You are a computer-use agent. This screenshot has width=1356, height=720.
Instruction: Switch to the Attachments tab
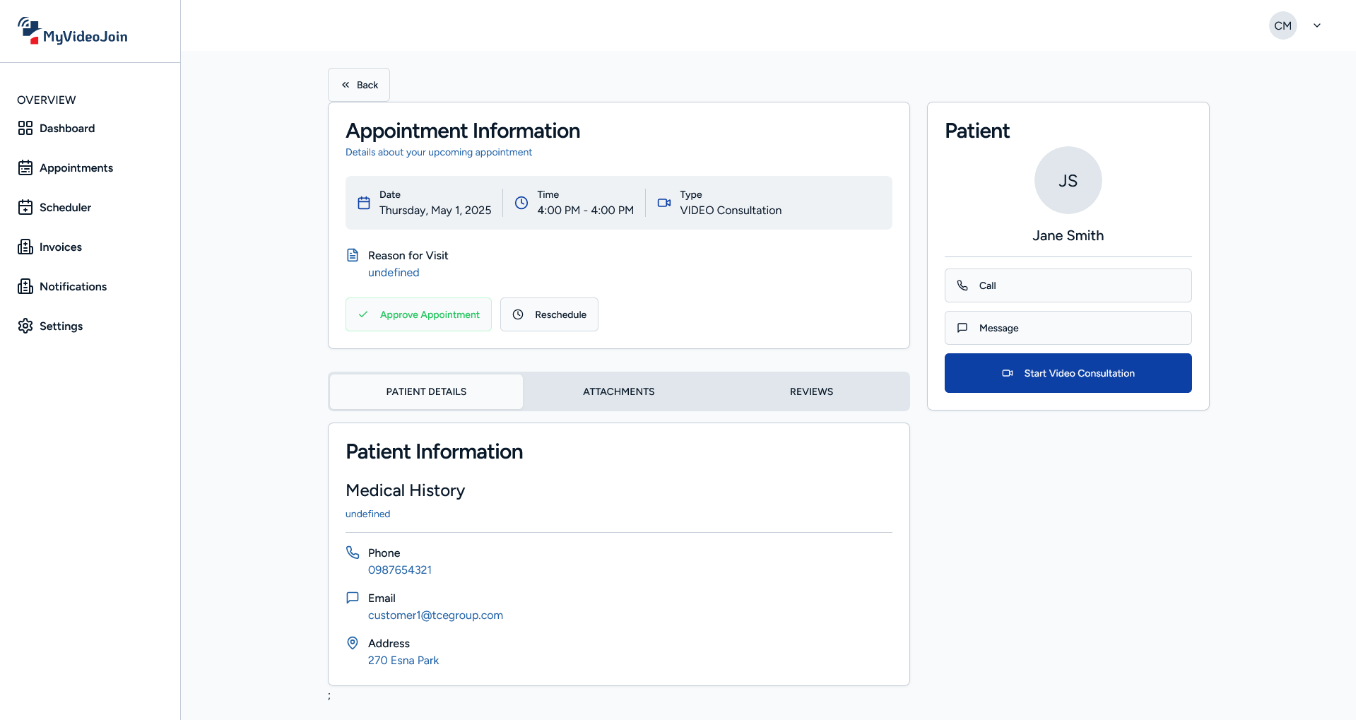(619, 392)
